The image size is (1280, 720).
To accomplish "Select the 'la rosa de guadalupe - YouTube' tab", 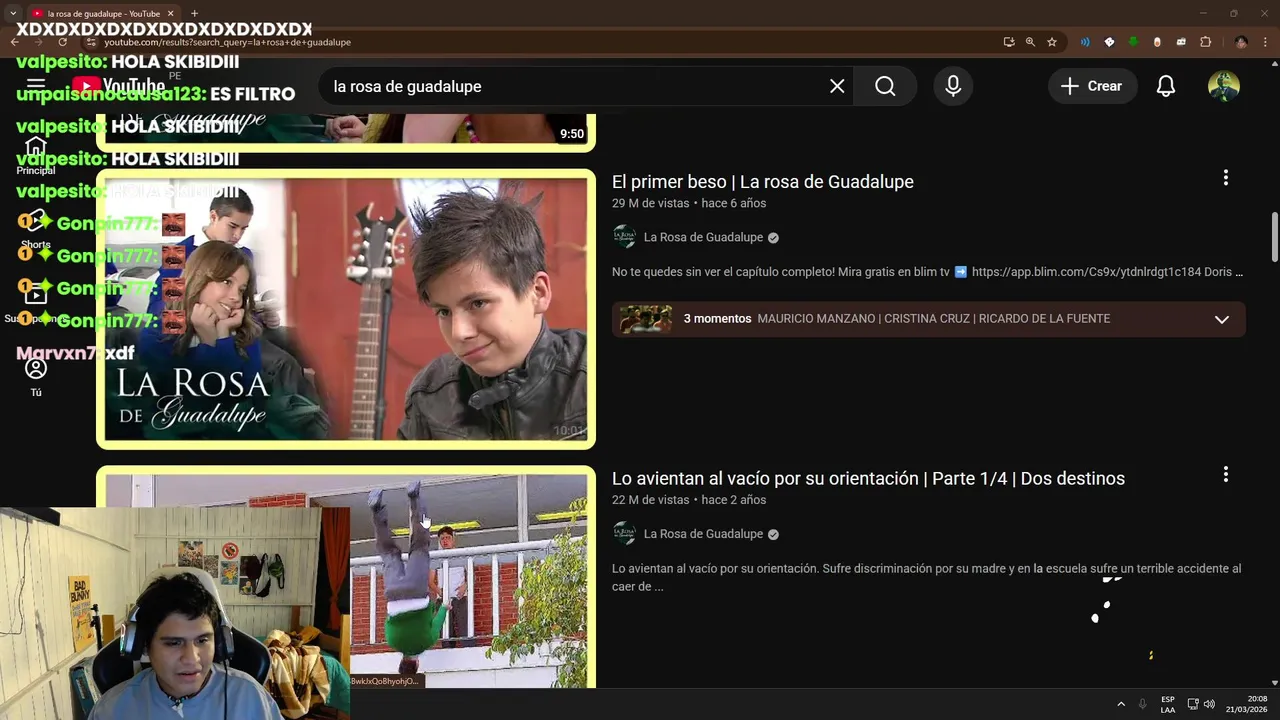I will tap(102, 13).
